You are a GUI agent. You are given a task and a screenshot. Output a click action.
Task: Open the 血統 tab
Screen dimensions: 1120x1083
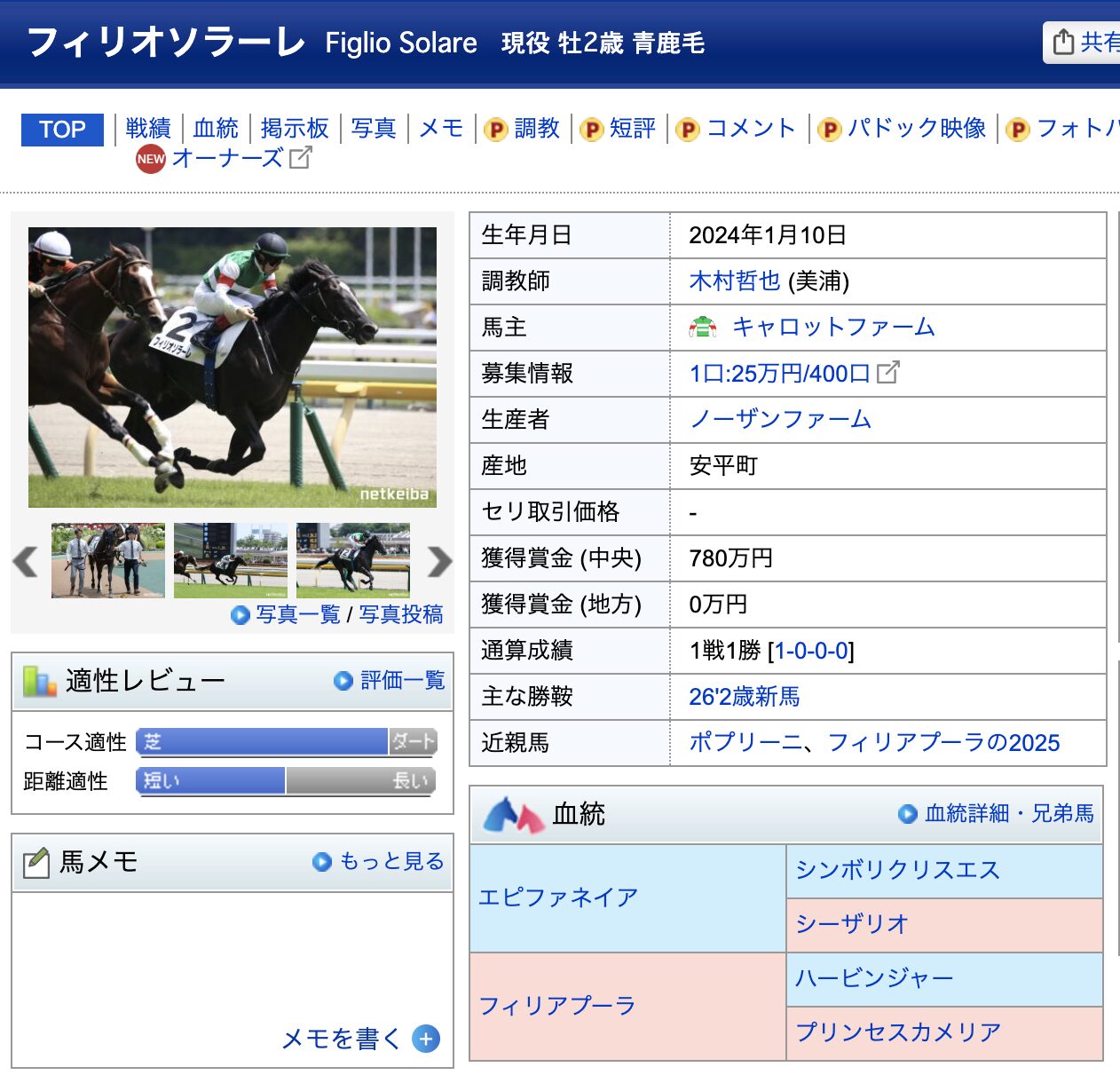coord(216,129)
